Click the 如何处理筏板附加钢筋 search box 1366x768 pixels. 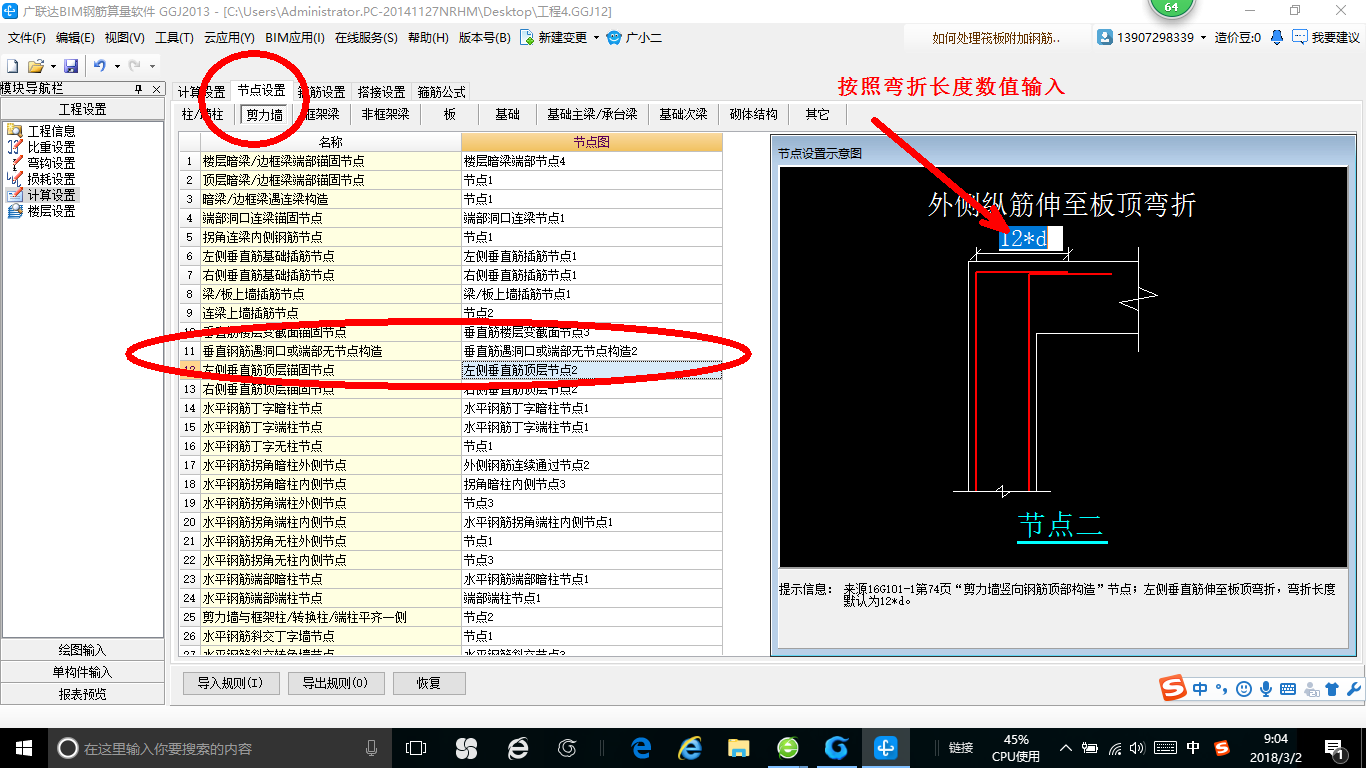pyautogui.click(x=997, y=38)
